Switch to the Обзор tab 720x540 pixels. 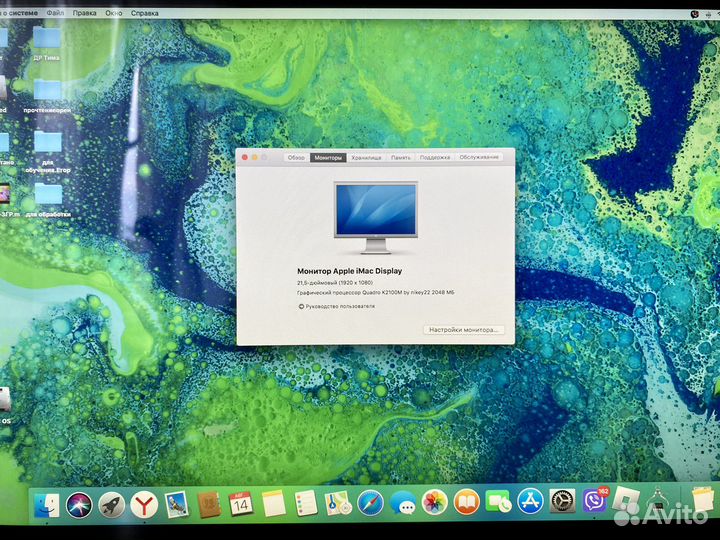point(296,158)
